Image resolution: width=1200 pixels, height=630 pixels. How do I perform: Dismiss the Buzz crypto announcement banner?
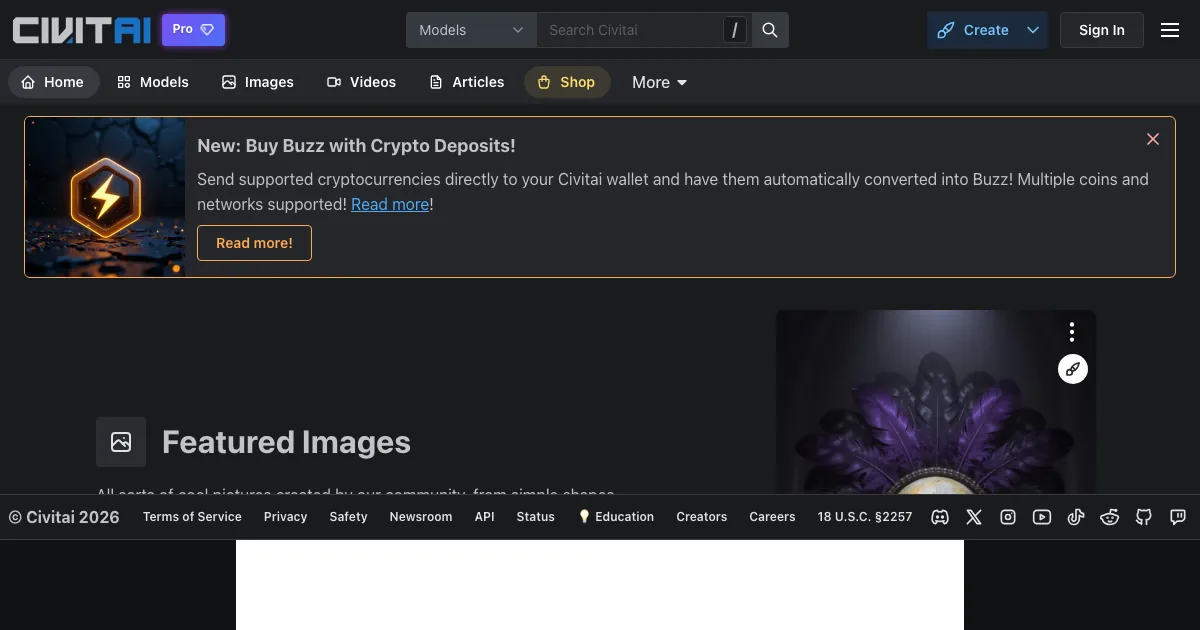click(x=1153, y=139)
